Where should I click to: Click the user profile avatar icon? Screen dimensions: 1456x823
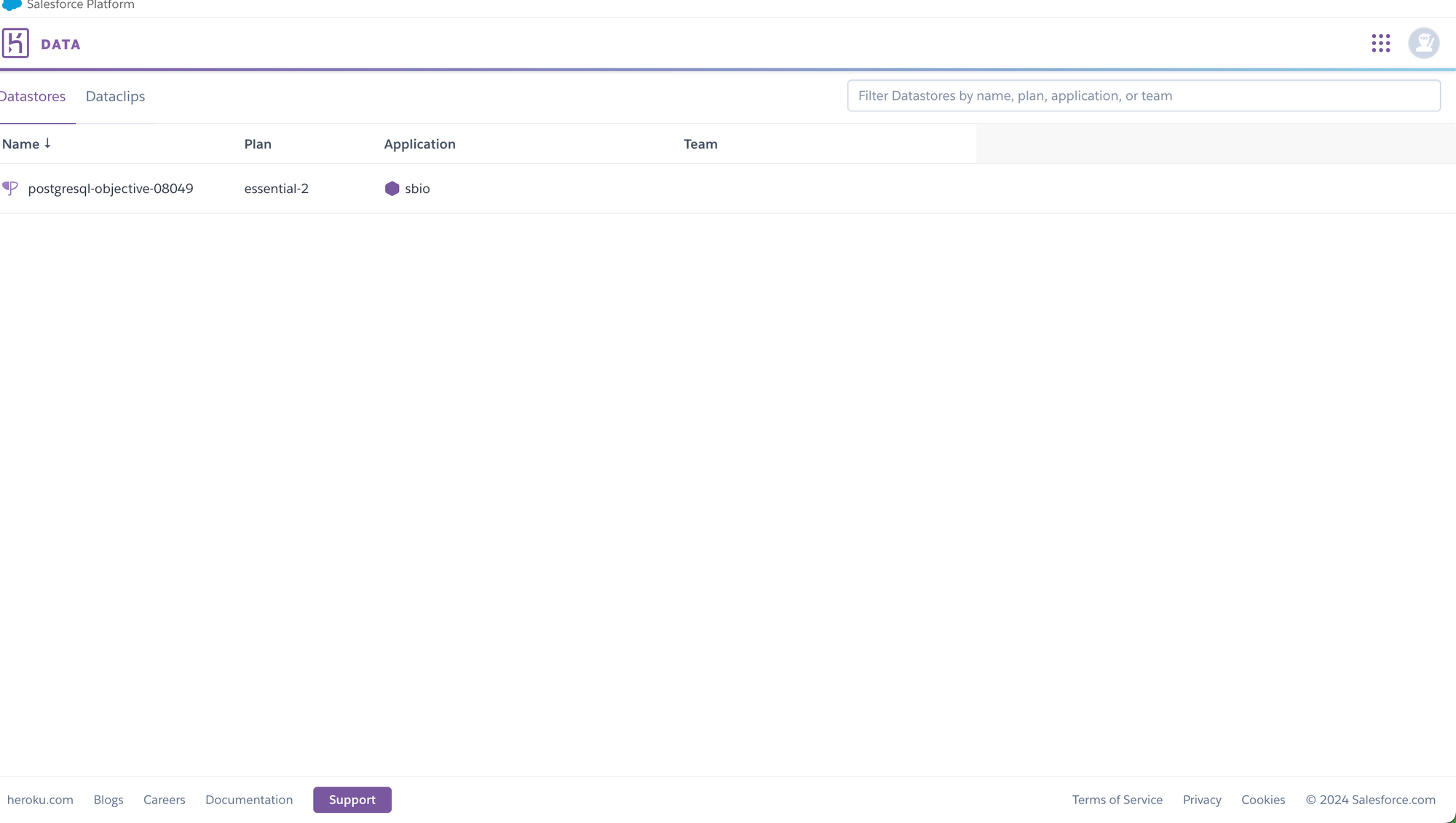tap(1424, 43)
